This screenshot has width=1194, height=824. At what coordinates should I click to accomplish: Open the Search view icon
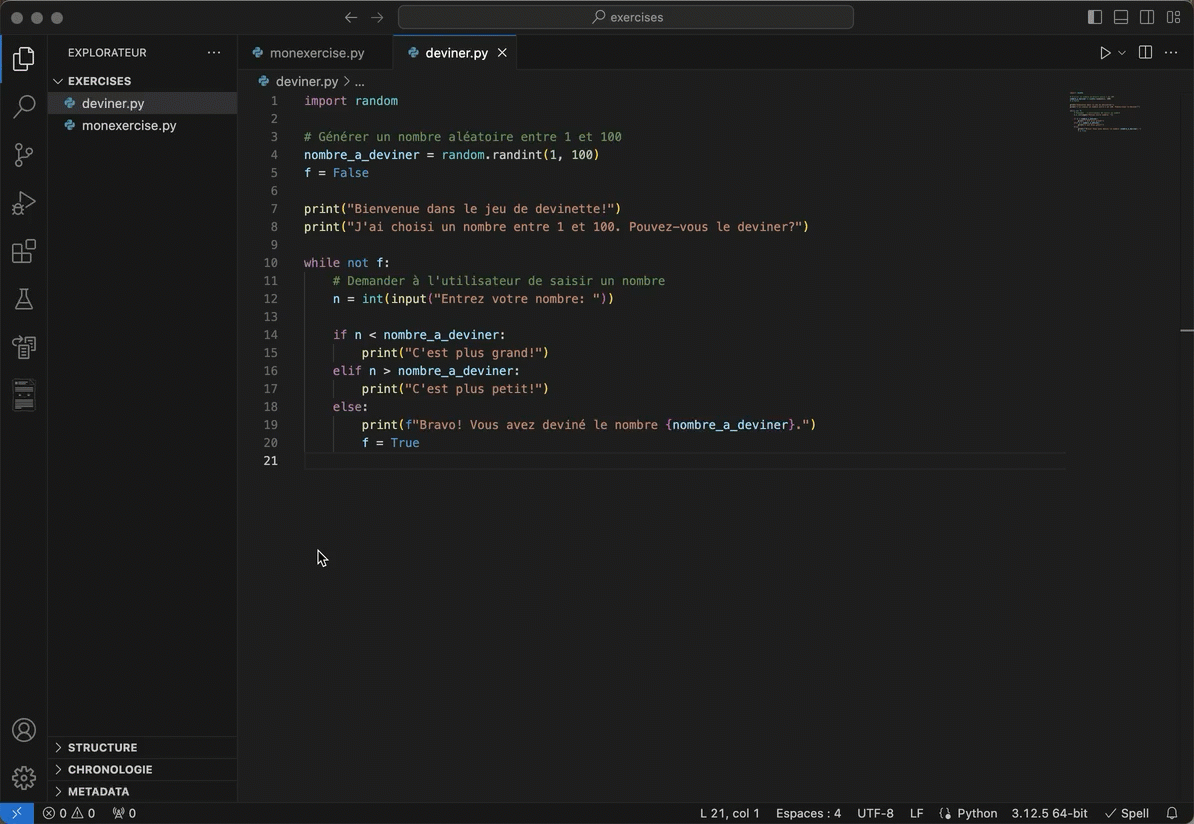point(24,107)
